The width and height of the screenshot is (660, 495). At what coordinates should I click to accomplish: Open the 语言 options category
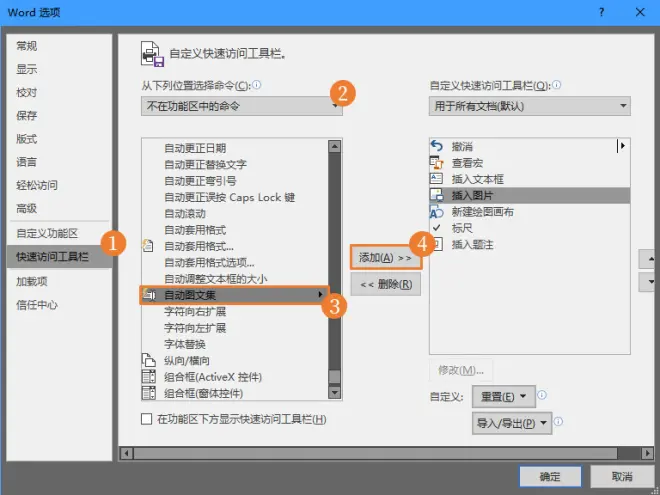tap(59, 162)
